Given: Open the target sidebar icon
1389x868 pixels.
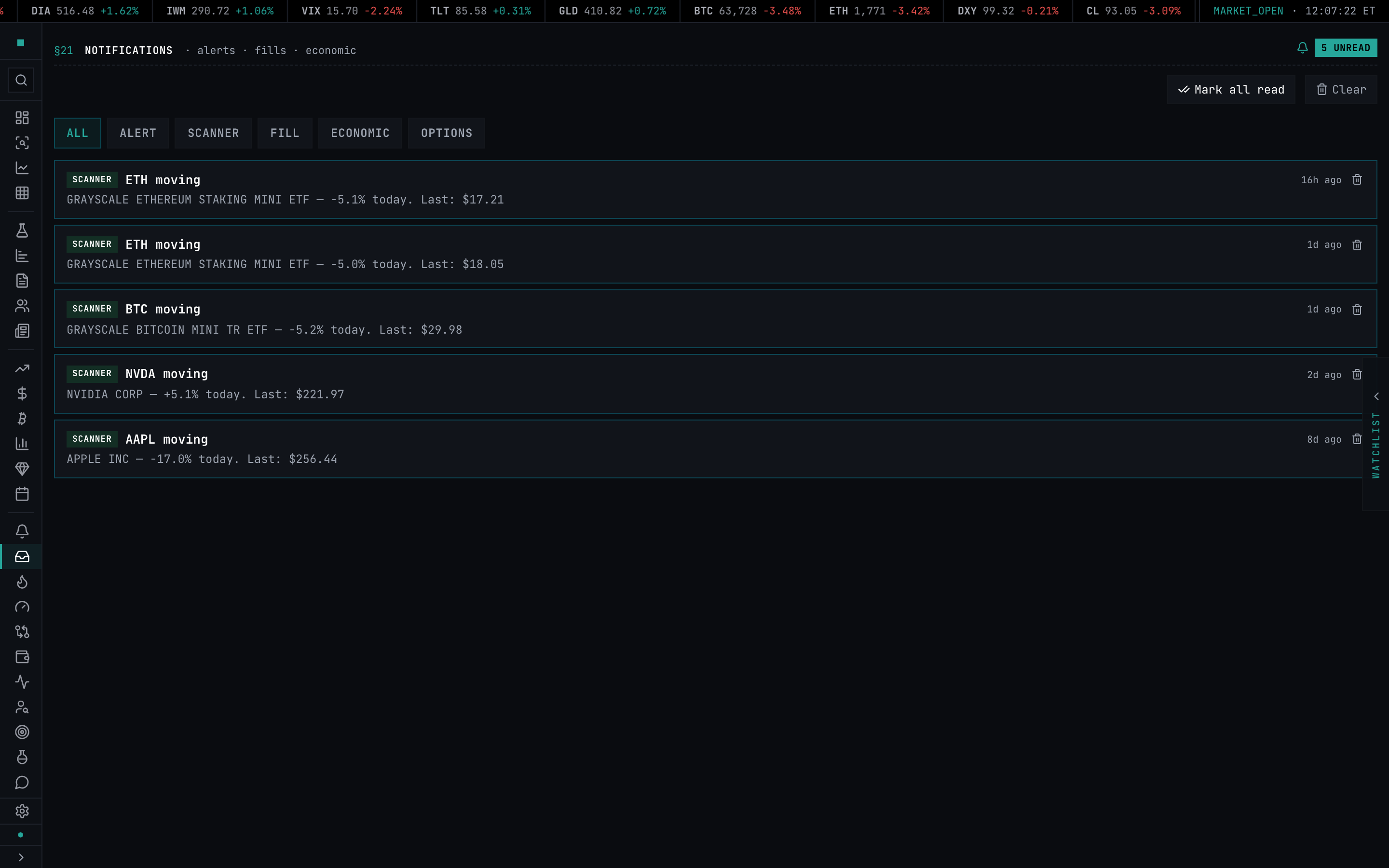Looking at the screenshot, I should pyautogui.click(x=22, y=732).
